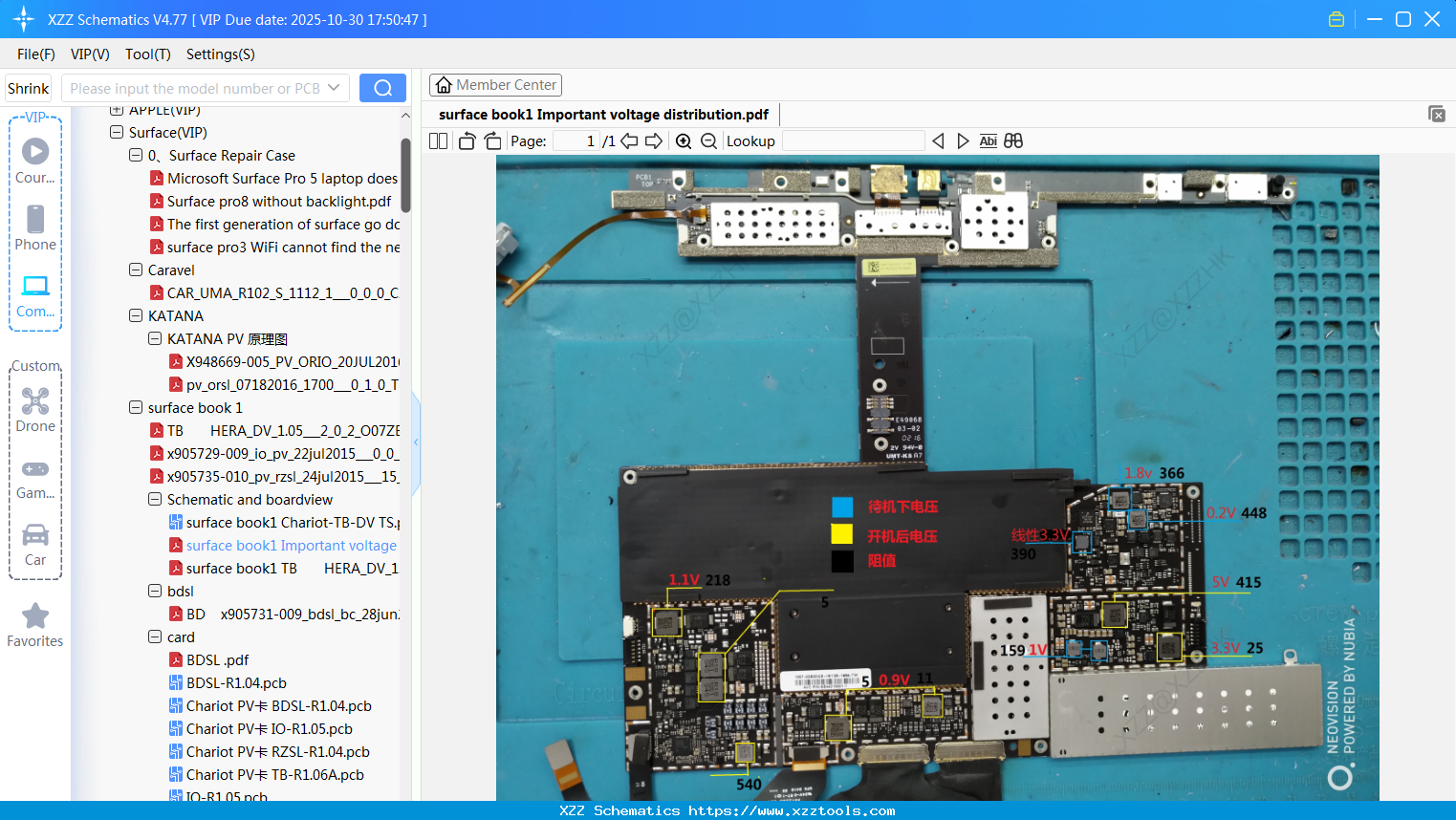Click the tree panel vertical scrollbar
1456x820 pixels.
point(405,175)
